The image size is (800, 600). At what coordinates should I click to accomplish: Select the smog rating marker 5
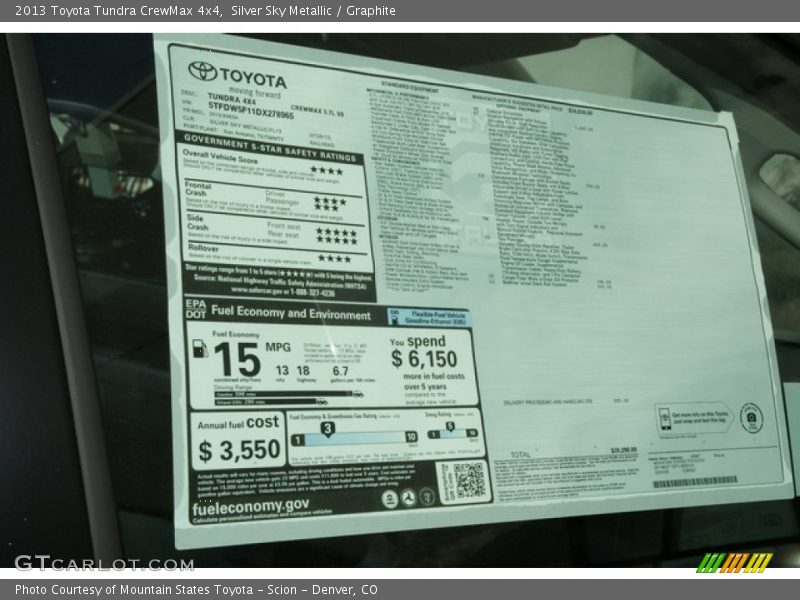tap(449, 427)
